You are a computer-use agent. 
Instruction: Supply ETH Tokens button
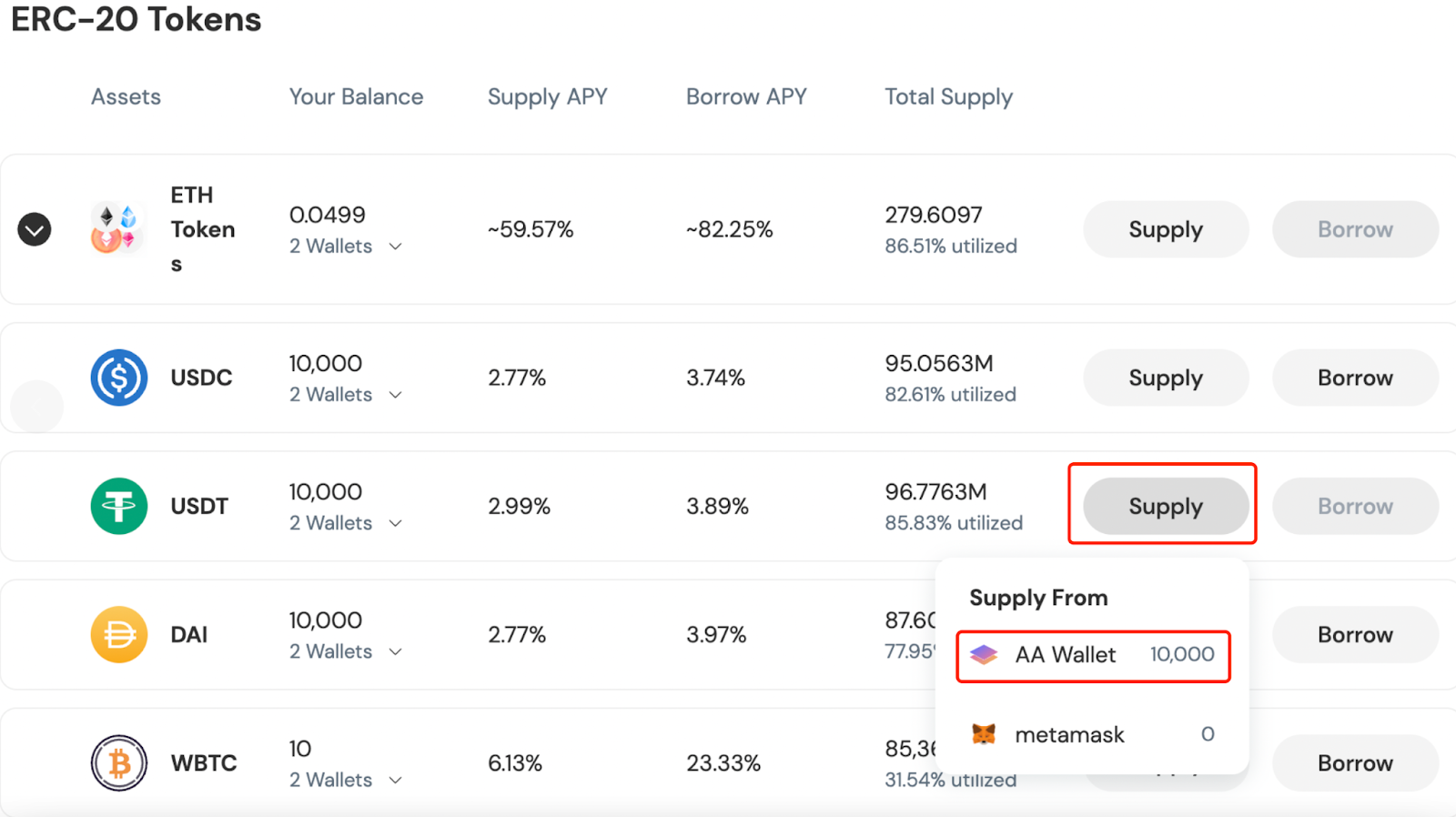[x=1166, y=229]
